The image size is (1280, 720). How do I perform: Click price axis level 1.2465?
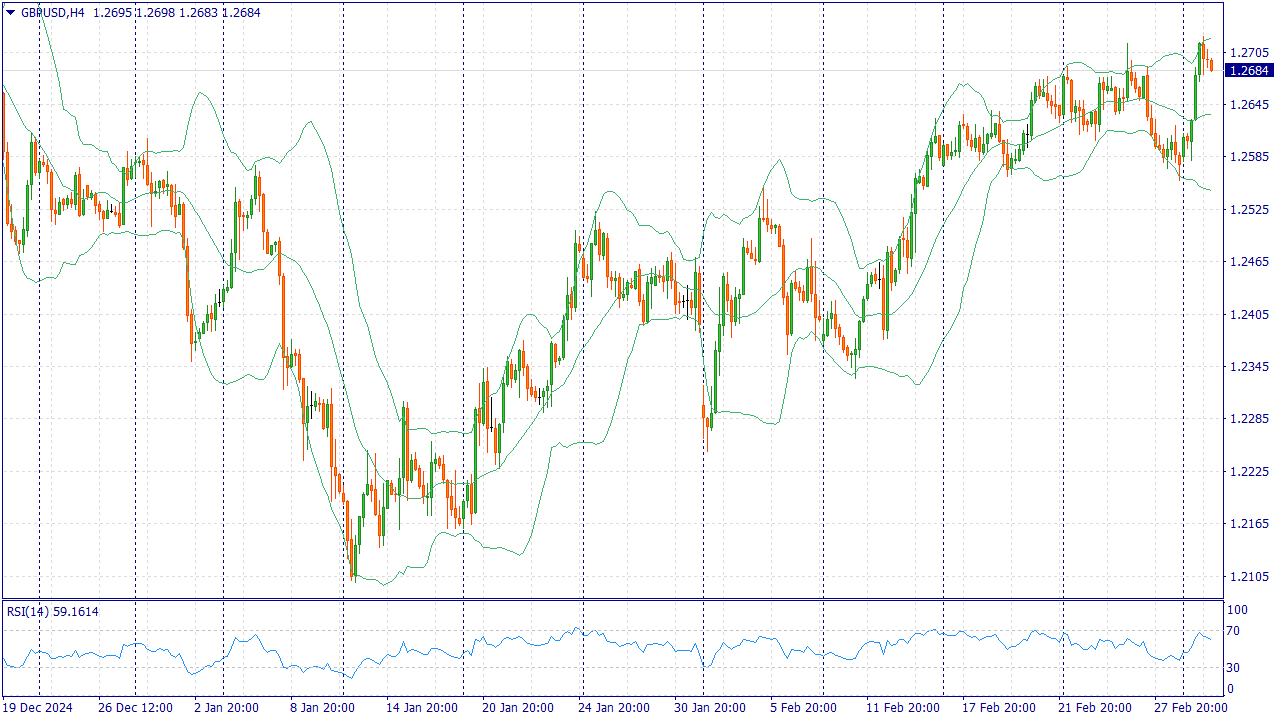1248,262
